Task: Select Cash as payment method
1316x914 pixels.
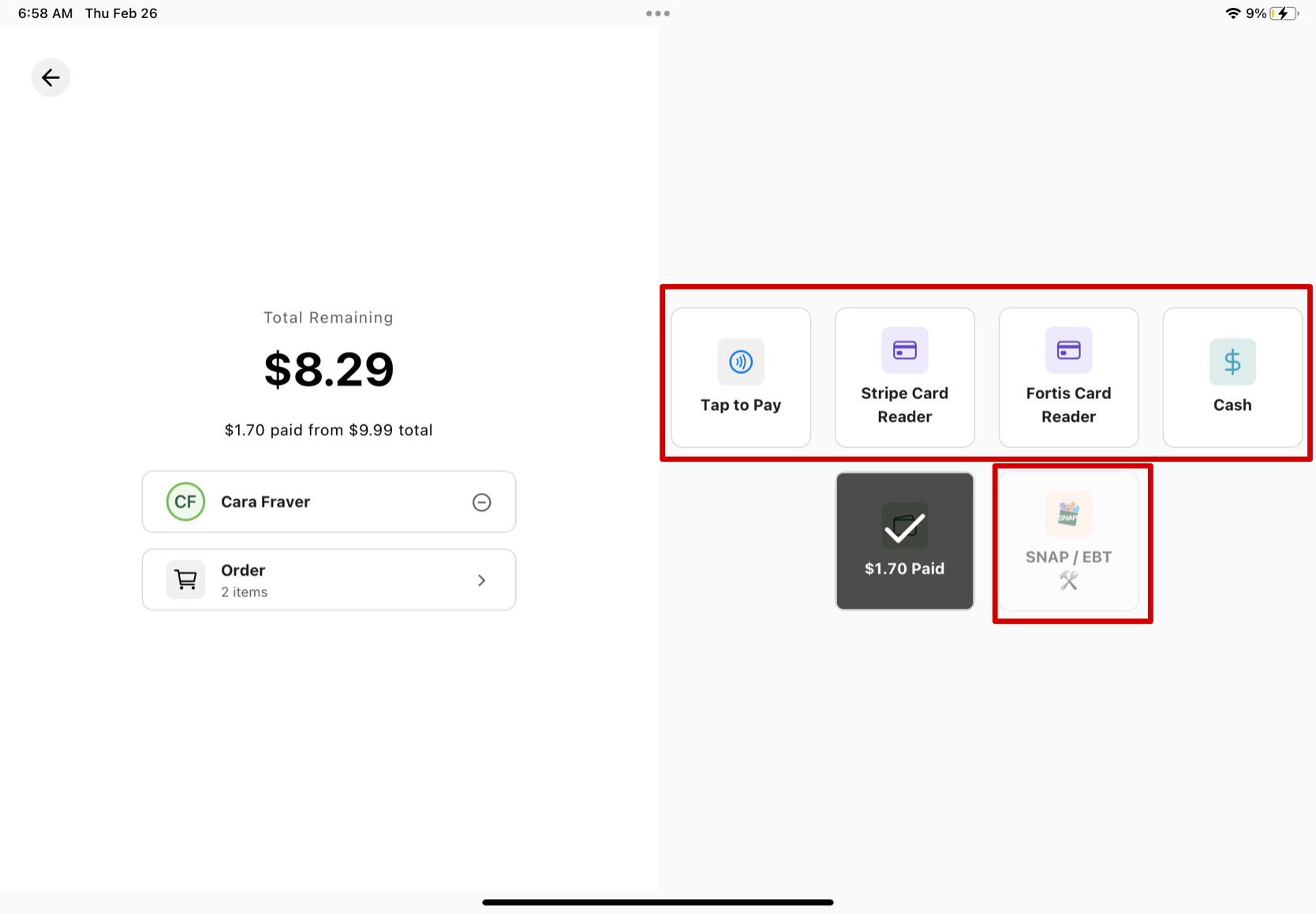Action: 1232,377
